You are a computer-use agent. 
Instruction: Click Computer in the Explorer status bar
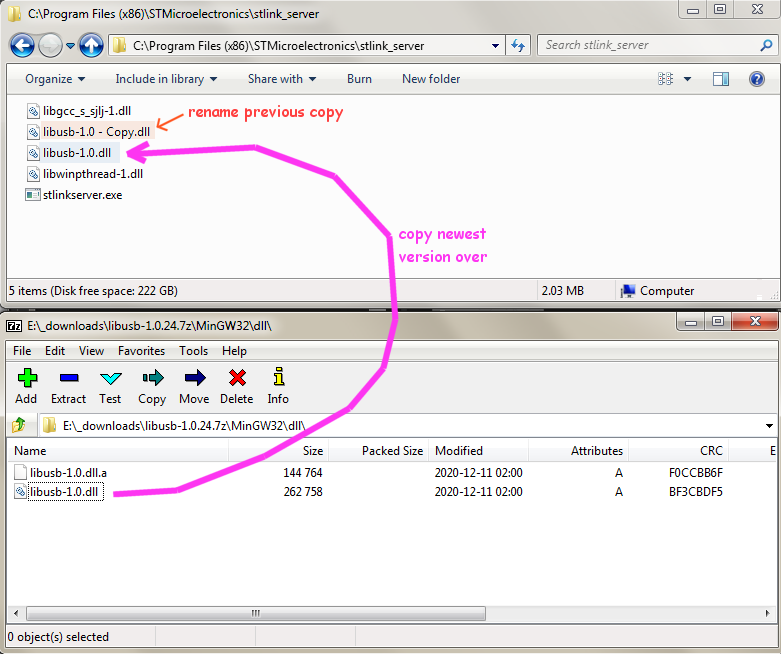click(x=657, y=290)
